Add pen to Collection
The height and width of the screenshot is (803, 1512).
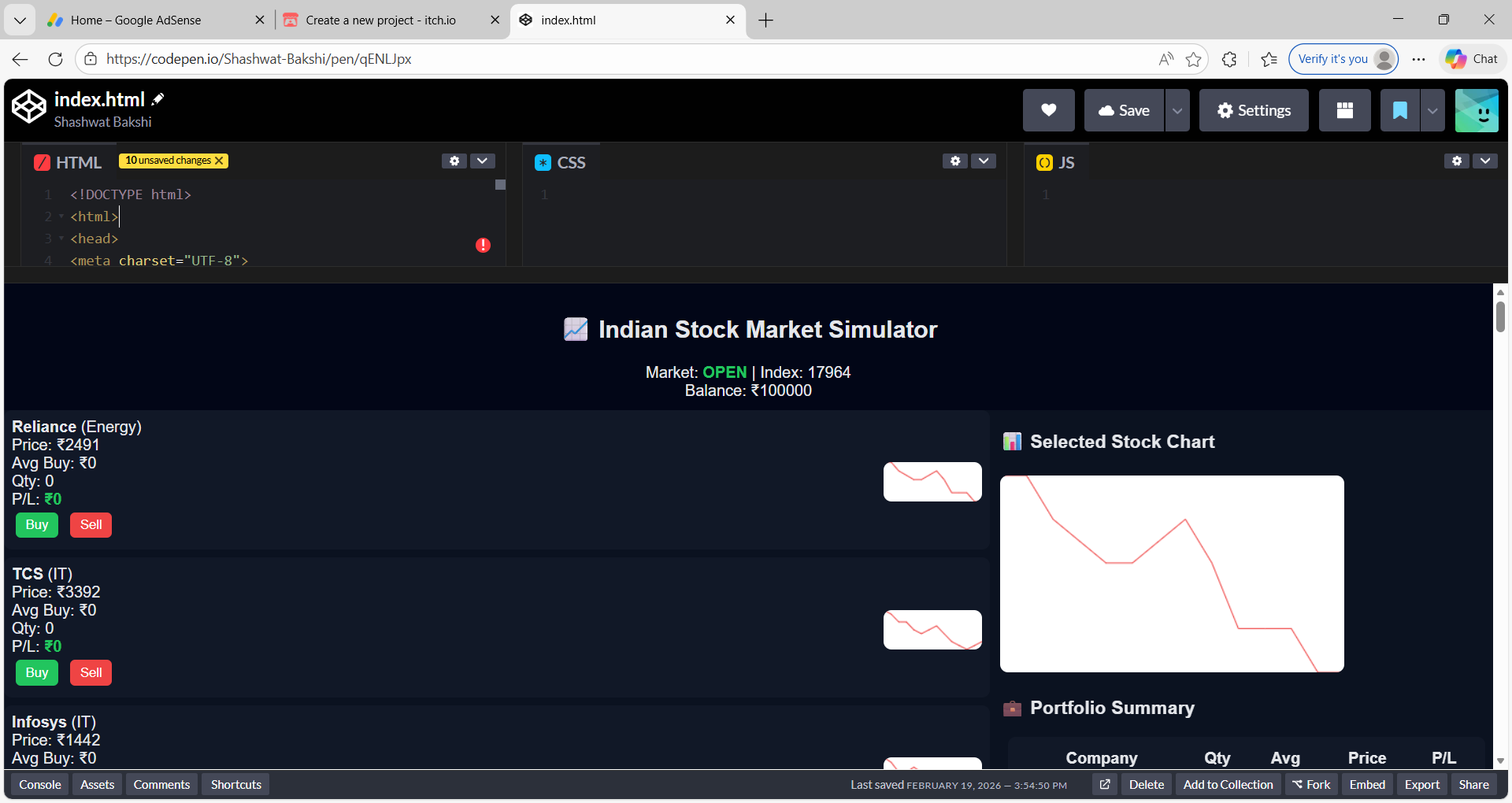[1228, 785]
